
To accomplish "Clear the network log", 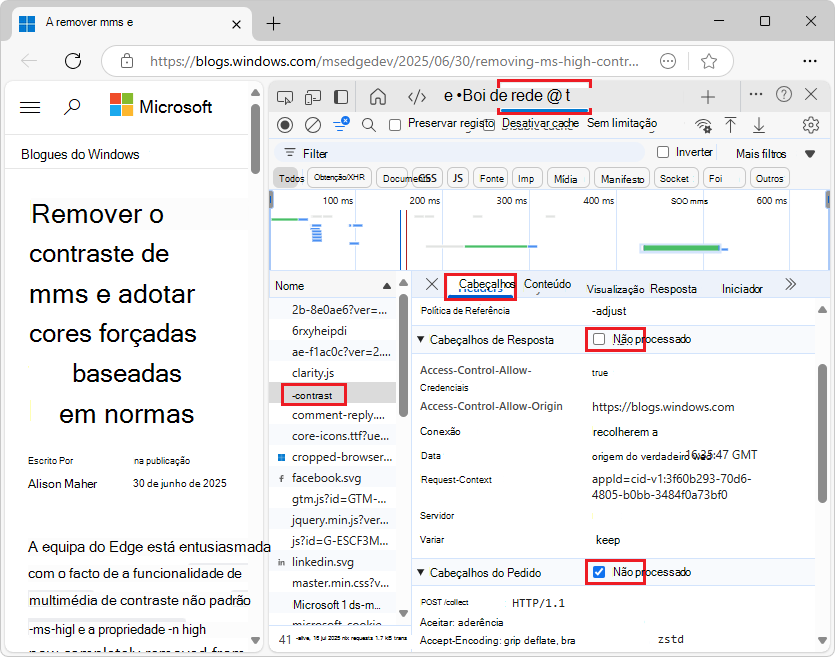I will tap(311, 124).
